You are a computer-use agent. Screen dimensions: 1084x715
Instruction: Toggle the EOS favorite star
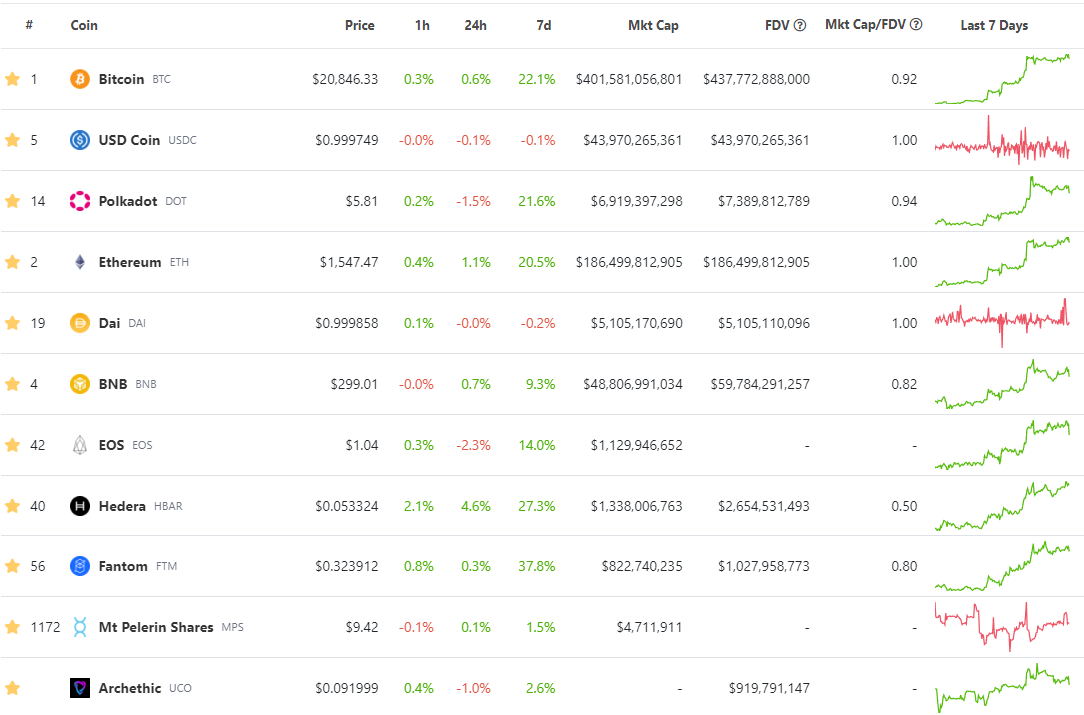12,445
